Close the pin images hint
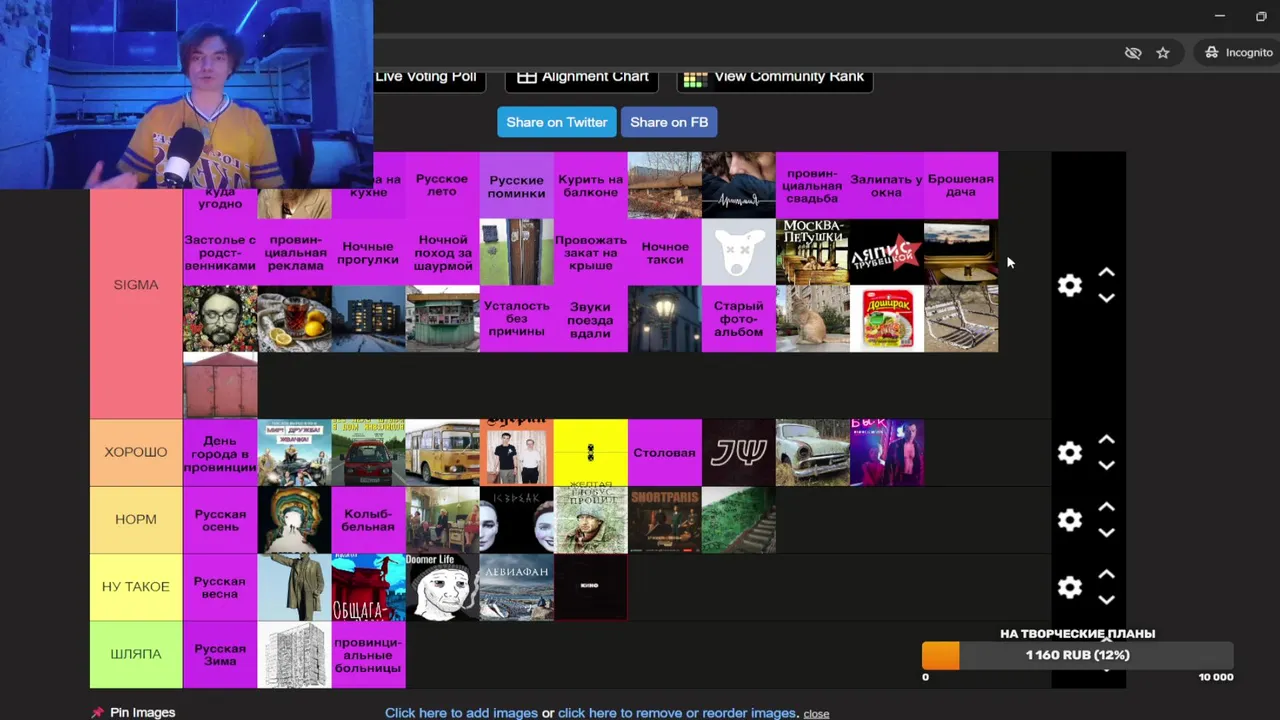This screenshot has height=720, width=1280. click(816, 714)
